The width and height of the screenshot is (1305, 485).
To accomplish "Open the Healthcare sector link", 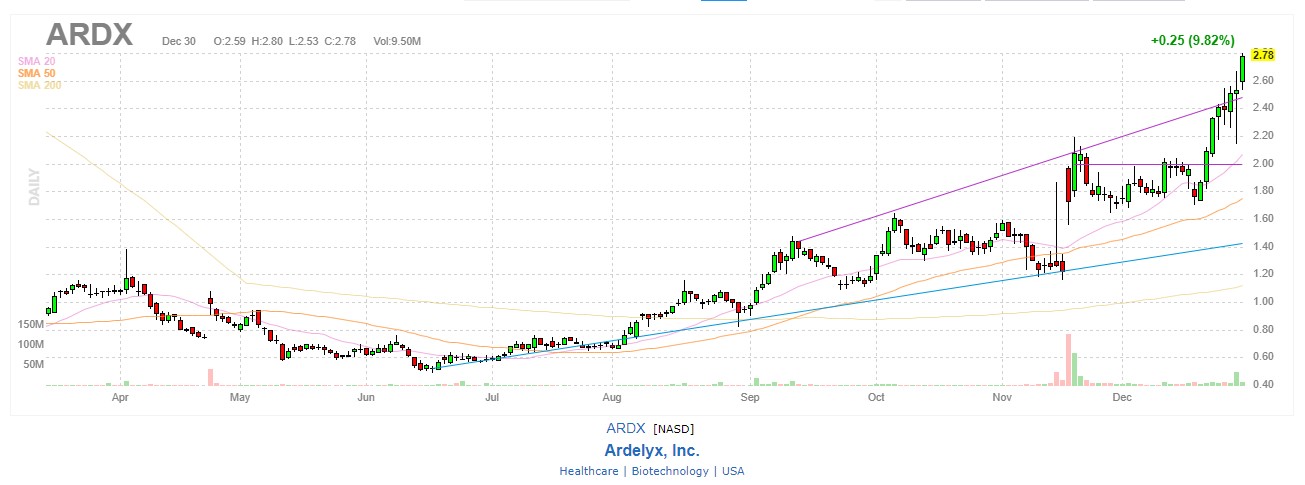I will pyautogui.click(x=589, y=471).
